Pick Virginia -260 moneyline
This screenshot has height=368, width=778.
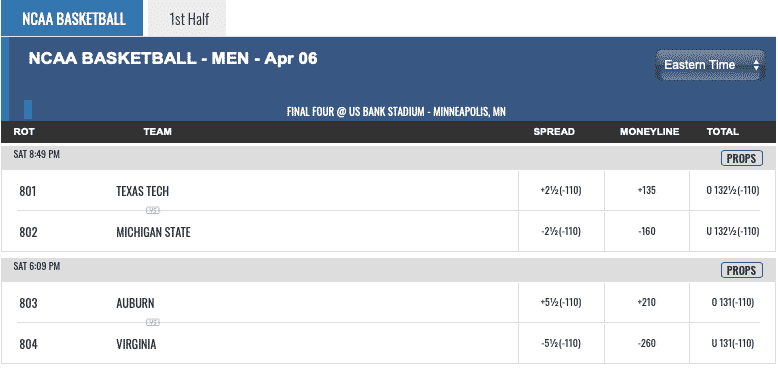pyautogui.click(x=647, y=344)
